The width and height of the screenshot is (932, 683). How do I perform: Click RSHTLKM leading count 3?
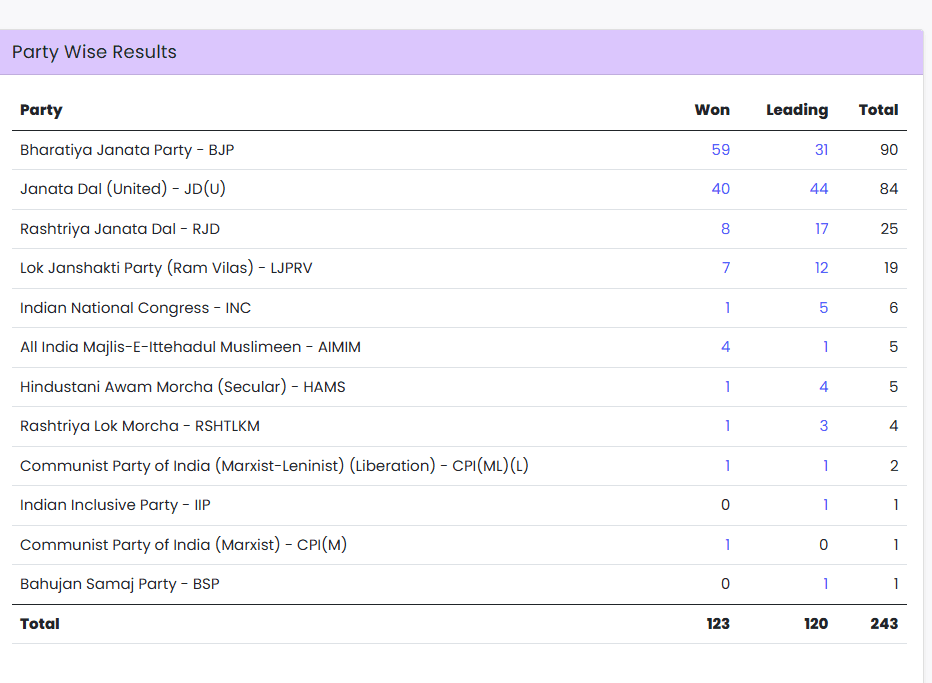[823, 426]
